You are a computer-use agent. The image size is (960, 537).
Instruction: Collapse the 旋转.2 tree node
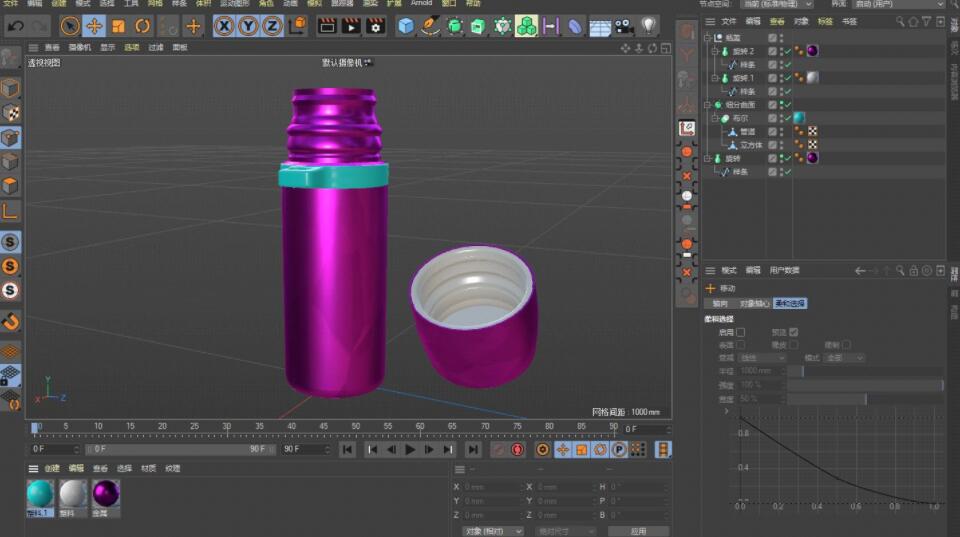pos(714,51)
